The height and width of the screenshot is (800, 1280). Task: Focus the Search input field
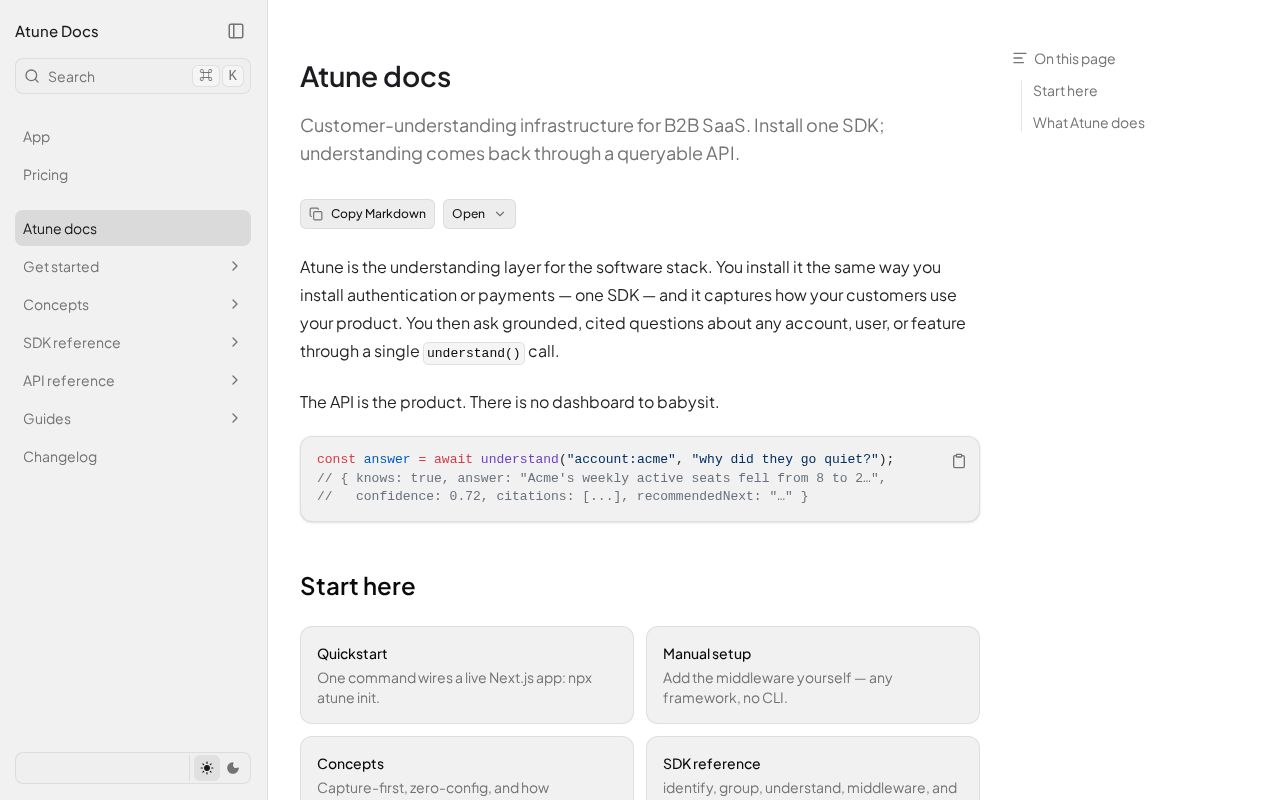[x=133, y=76]
